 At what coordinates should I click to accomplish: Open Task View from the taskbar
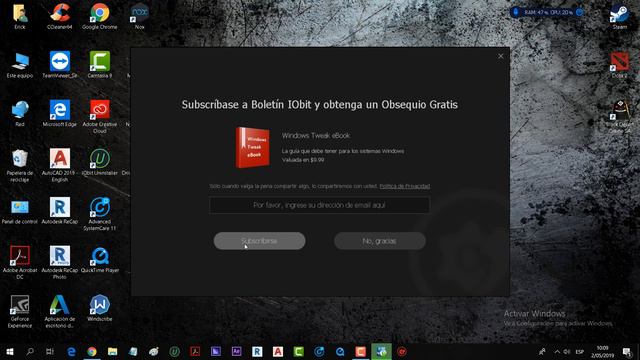pyautogui.click(x=50, y=351)
